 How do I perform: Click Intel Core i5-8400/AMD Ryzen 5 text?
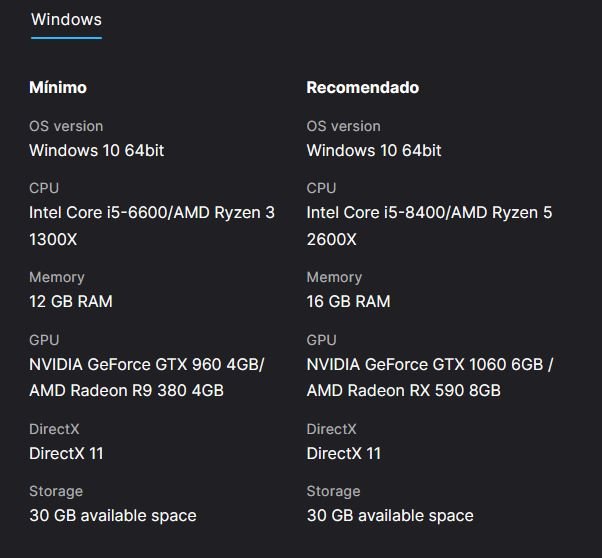click(429, 213)
